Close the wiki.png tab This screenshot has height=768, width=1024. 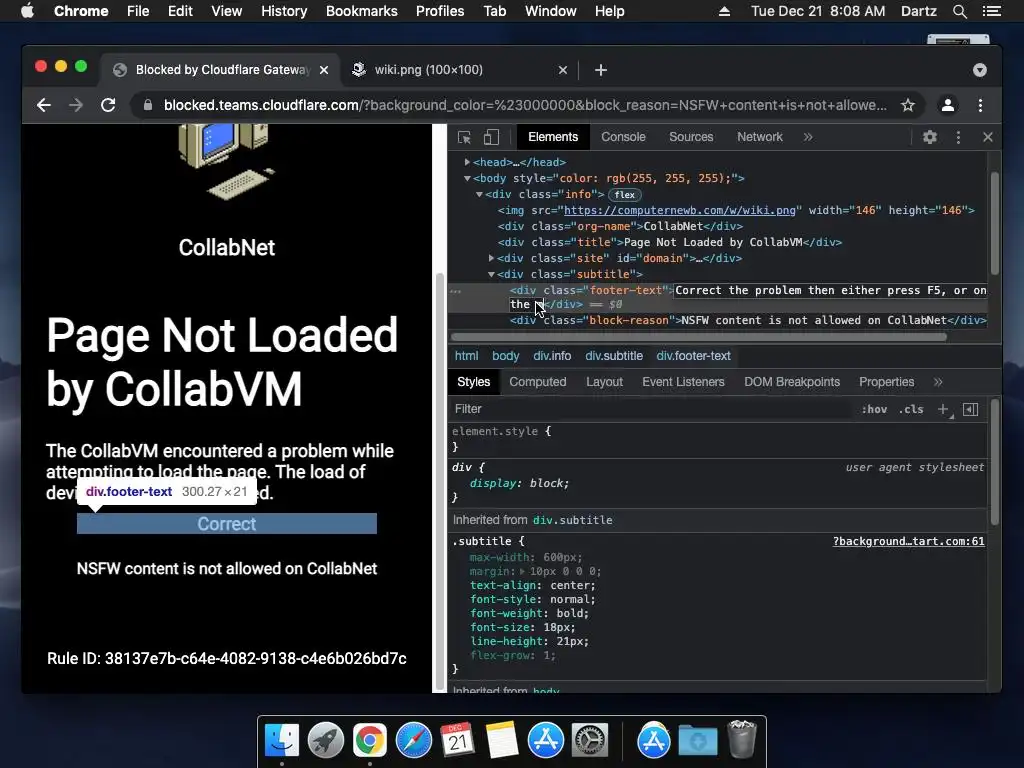(x=563, y=70)
